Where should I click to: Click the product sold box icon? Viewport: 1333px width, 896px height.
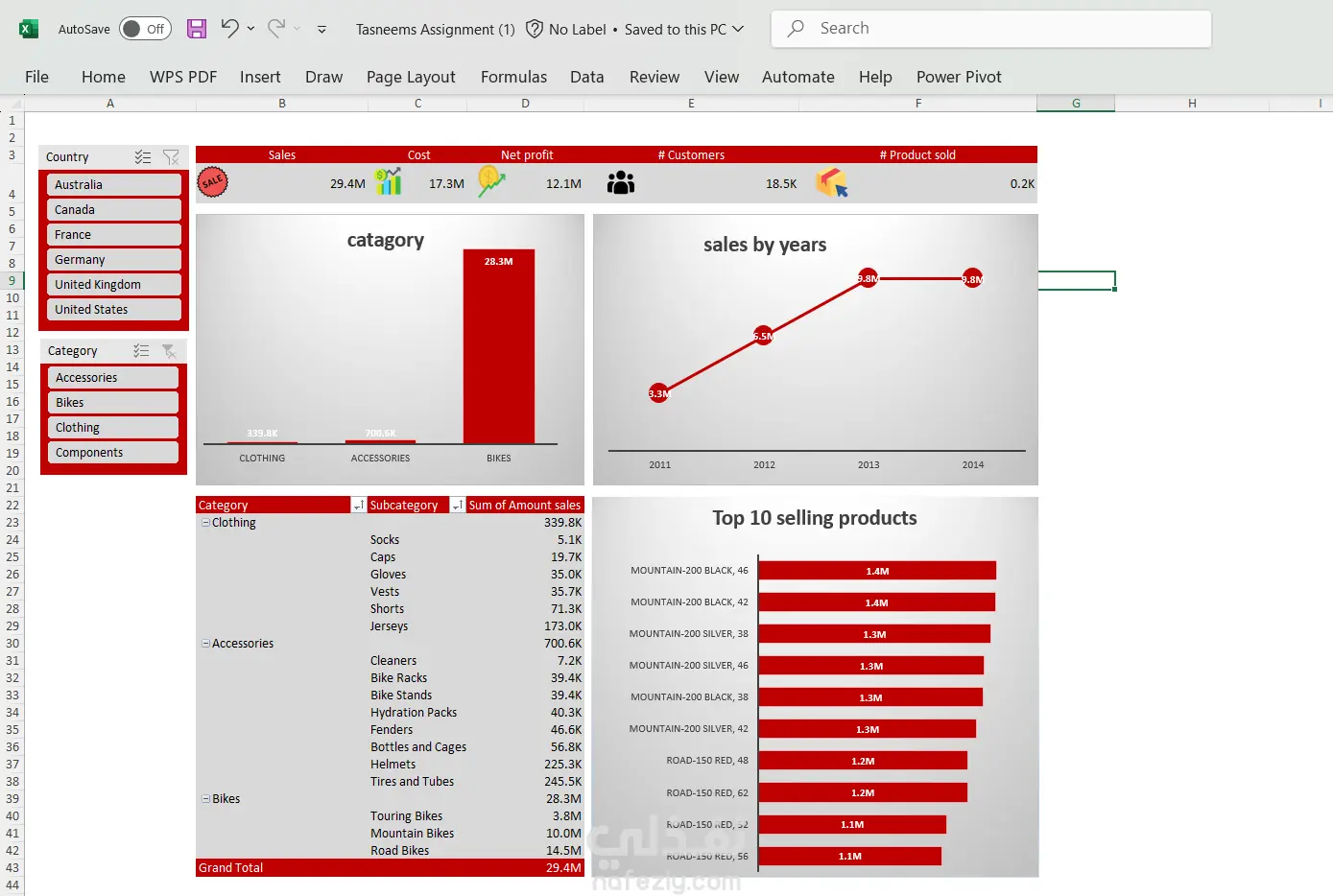[831, 182]
